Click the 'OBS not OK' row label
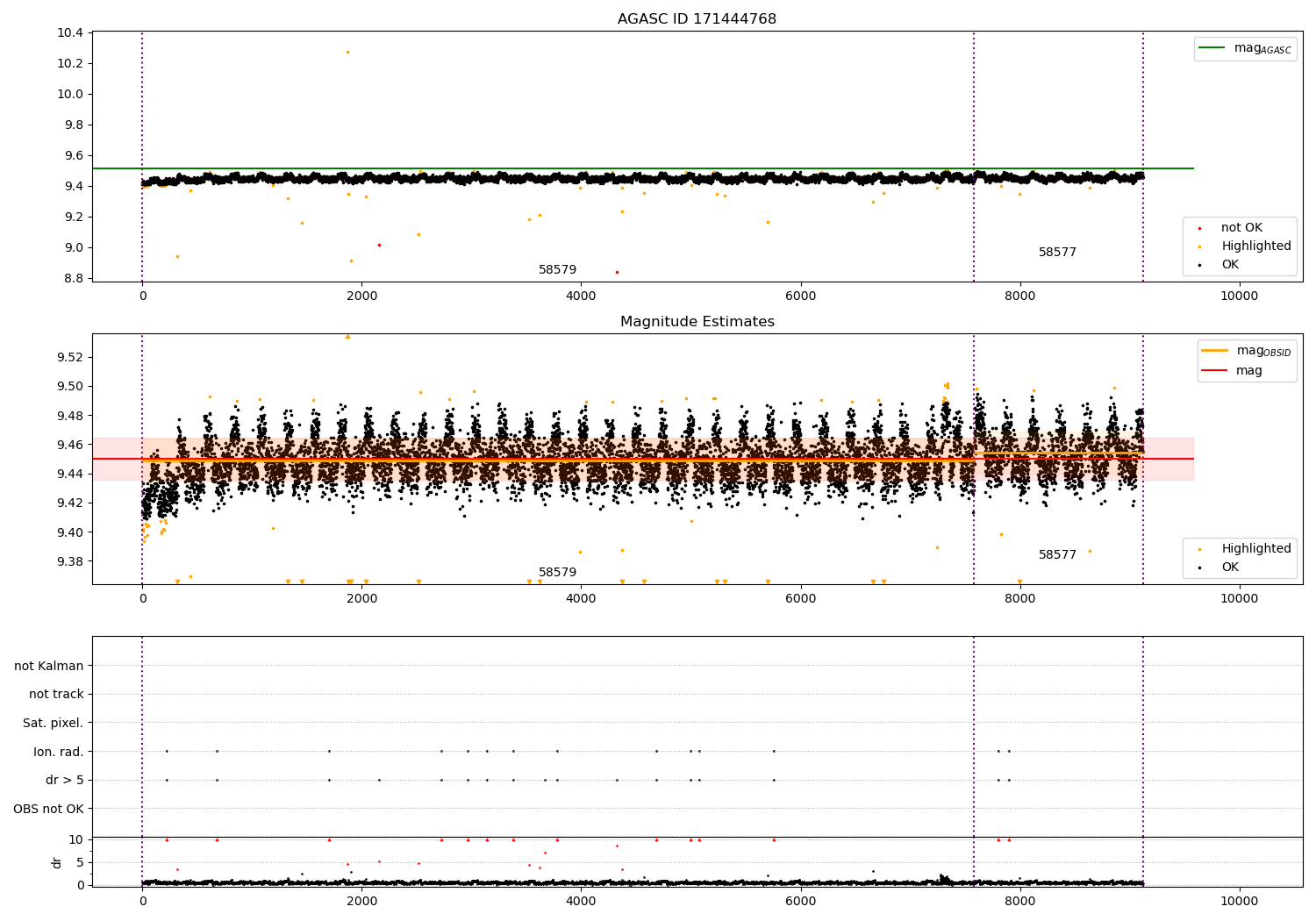Screen dimensions: 1316x921 point(48,809)
